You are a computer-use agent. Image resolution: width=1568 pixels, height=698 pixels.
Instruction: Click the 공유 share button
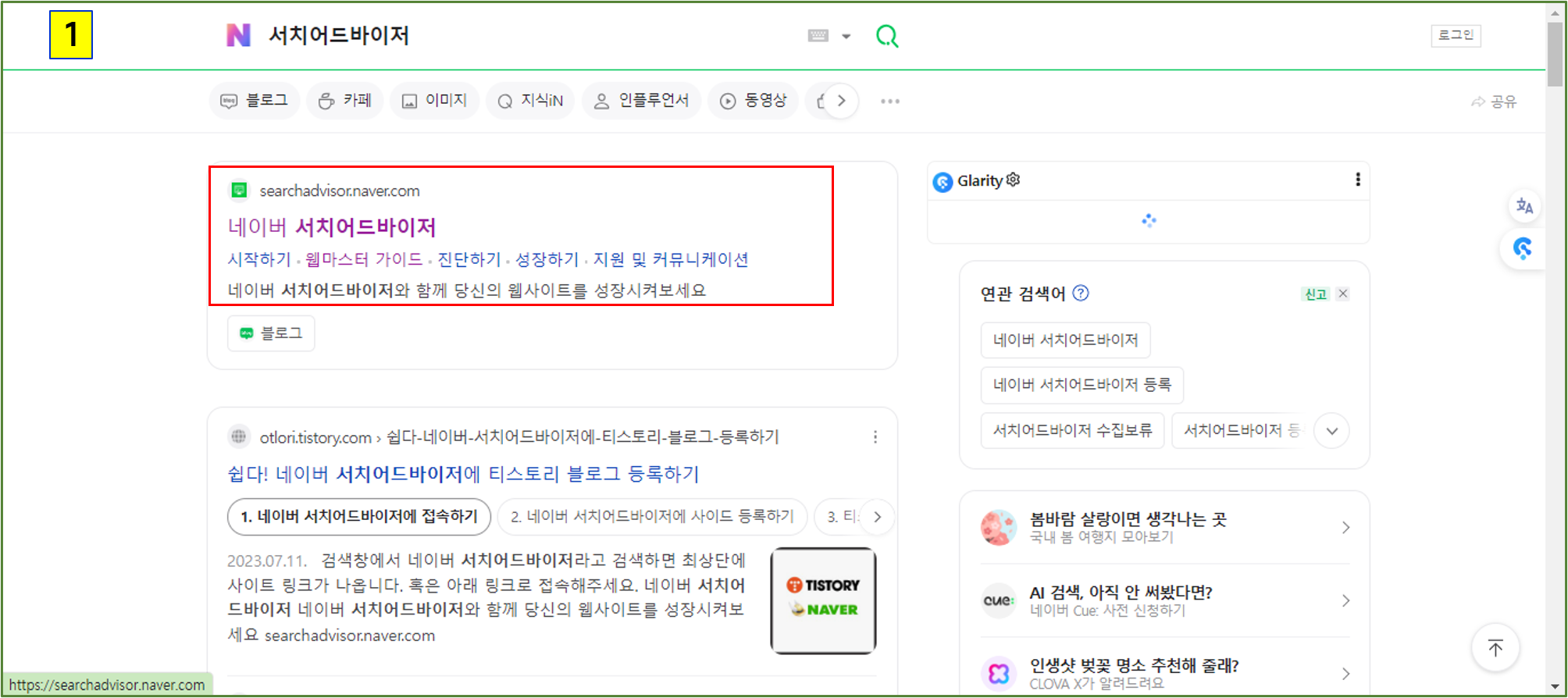pyautogui.click(x=1494, y=101)
